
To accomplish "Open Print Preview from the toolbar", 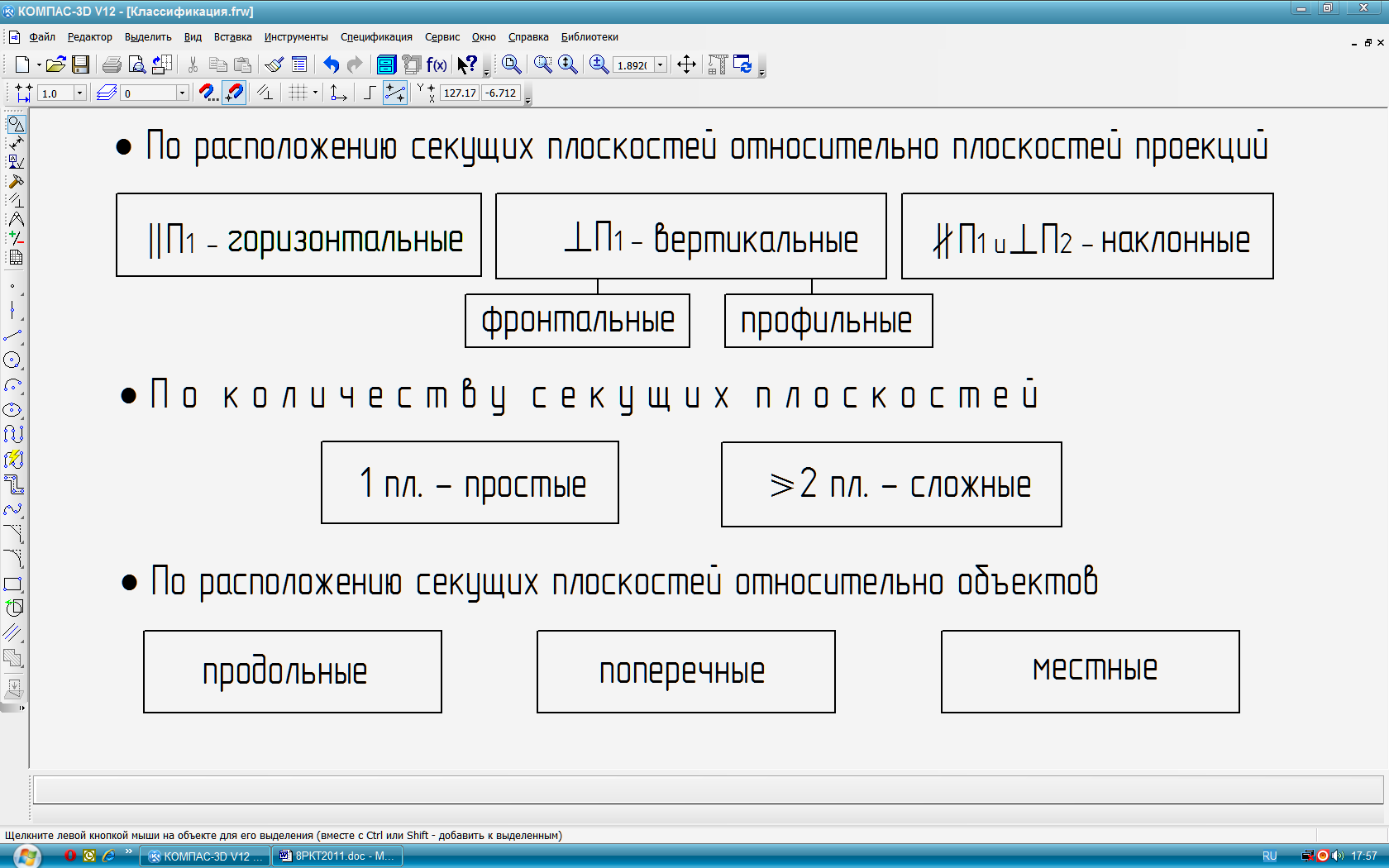I will click(x=137, y=64).
